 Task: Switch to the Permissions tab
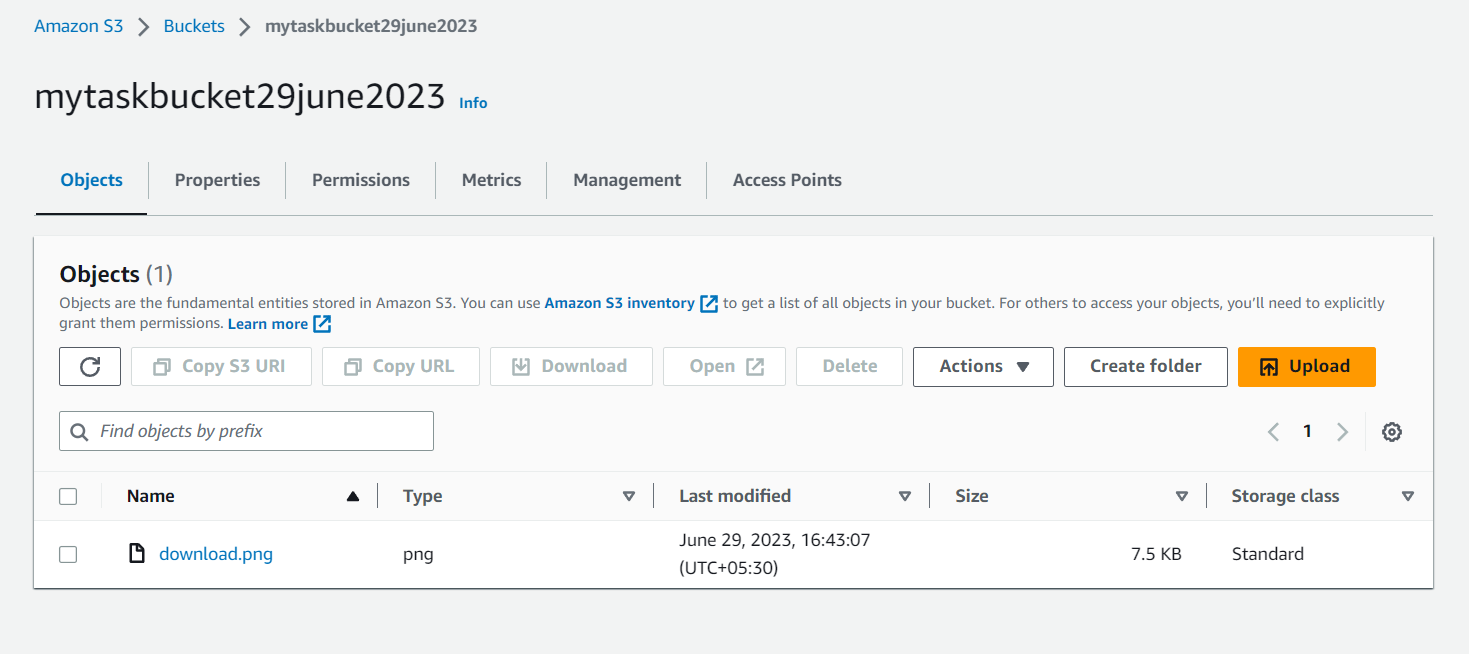click(360, 180)
